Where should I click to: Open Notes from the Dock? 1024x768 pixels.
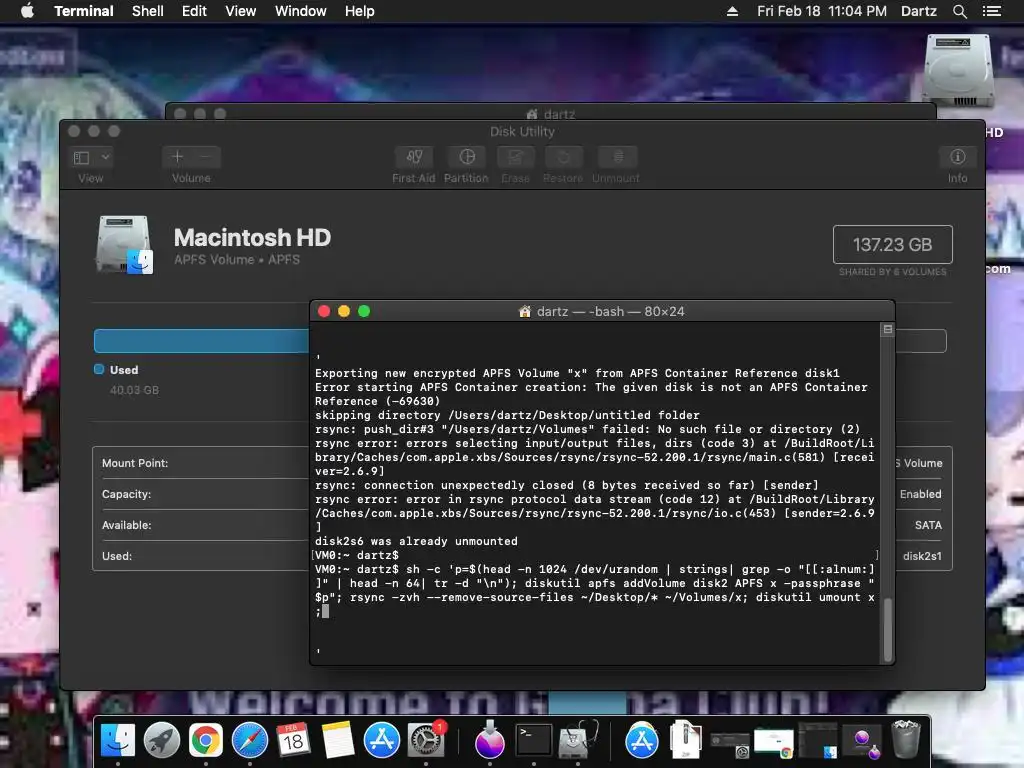[x=338, y=741]
